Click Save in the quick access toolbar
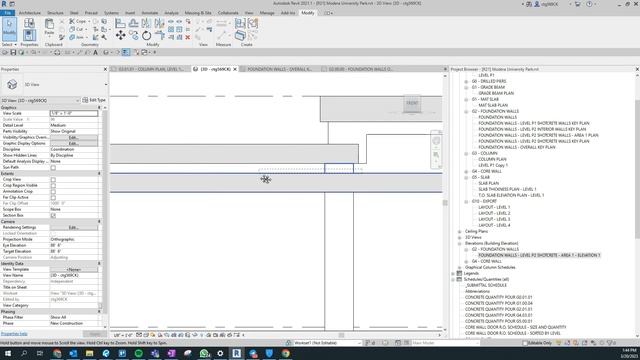This screenshot has width=640, height=360. pos(13,52)
